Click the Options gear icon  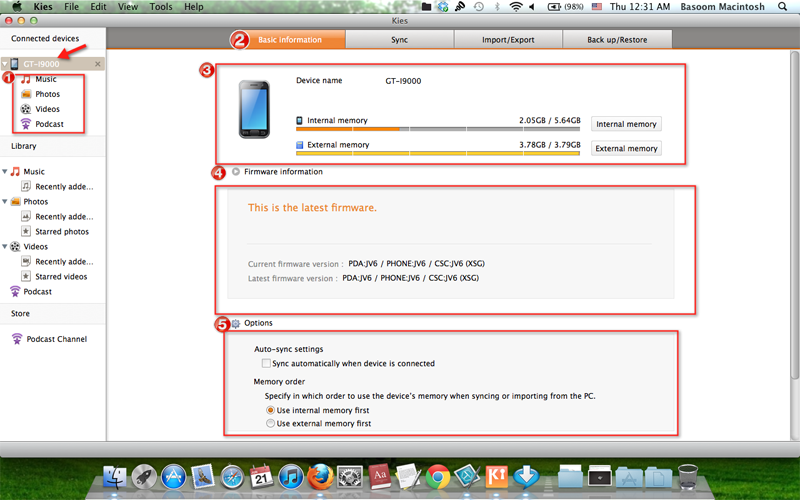[236, 323]
